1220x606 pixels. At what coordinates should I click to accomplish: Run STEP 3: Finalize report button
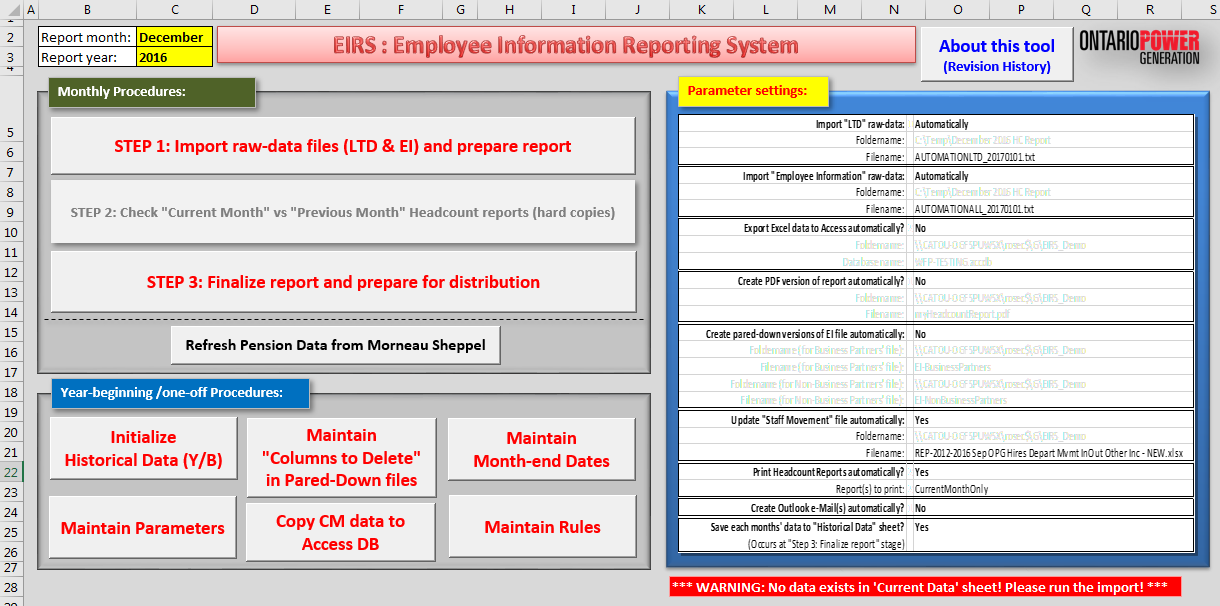click(343, 282)
